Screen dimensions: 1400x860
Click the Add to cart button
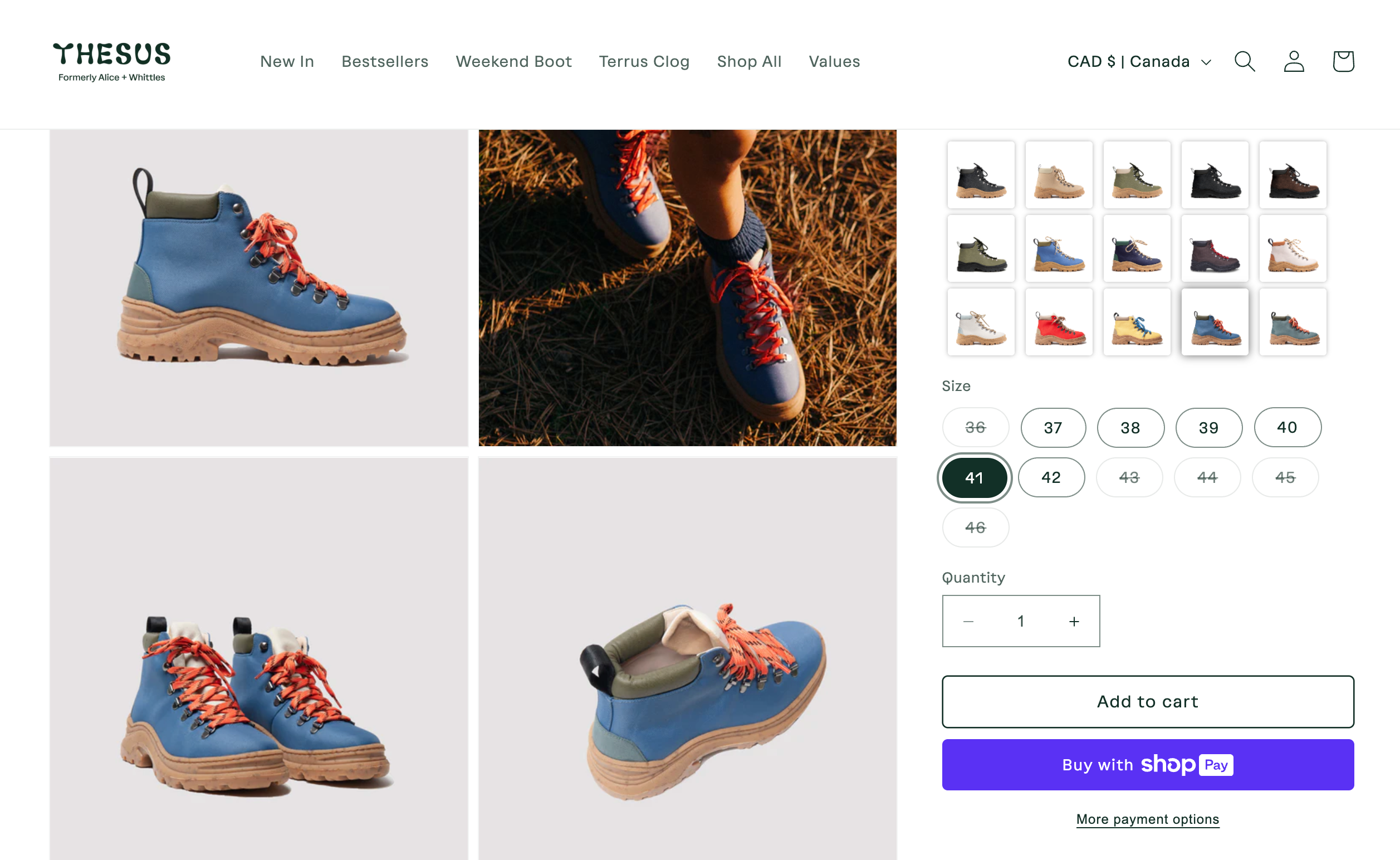click(1148, 700)
